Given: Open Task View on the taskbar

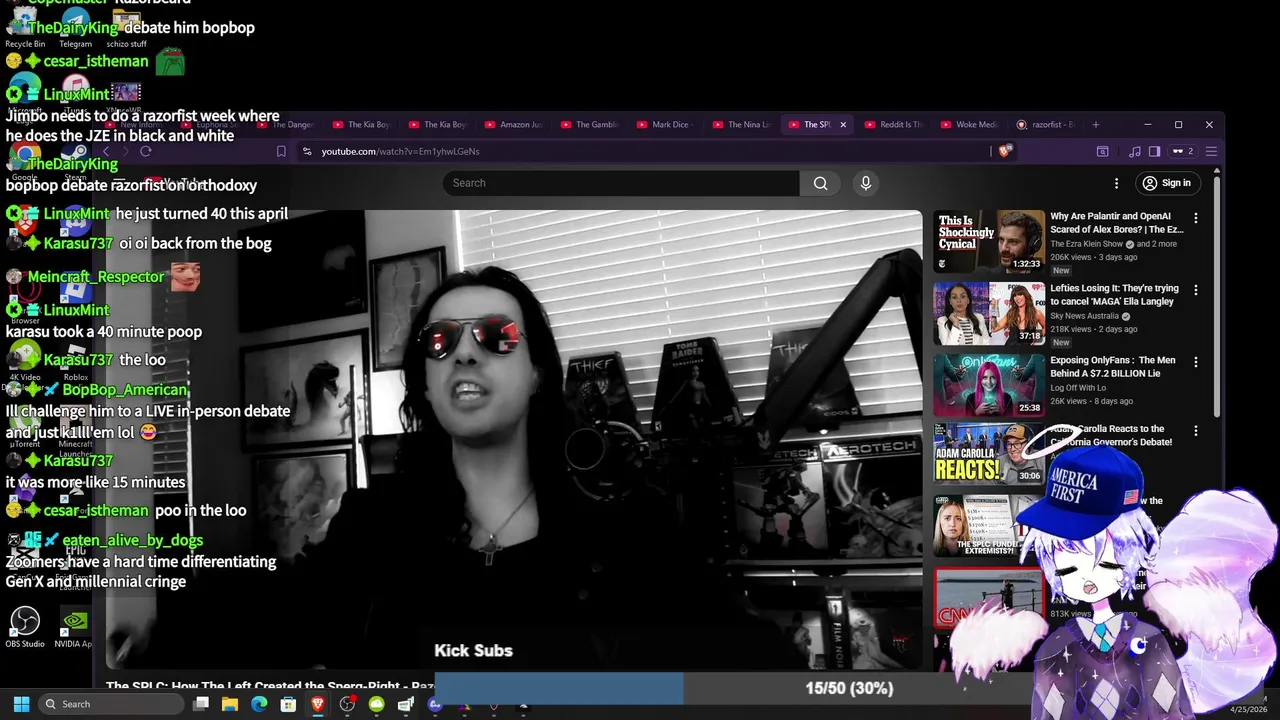Looking at the screenshot, I should click(x=201, y=704).
